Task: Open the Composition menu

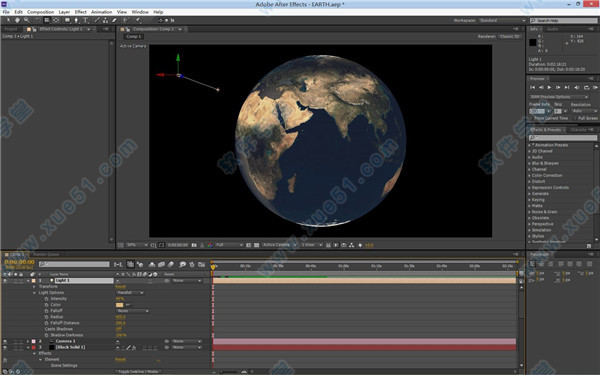Action: point(41,12)
